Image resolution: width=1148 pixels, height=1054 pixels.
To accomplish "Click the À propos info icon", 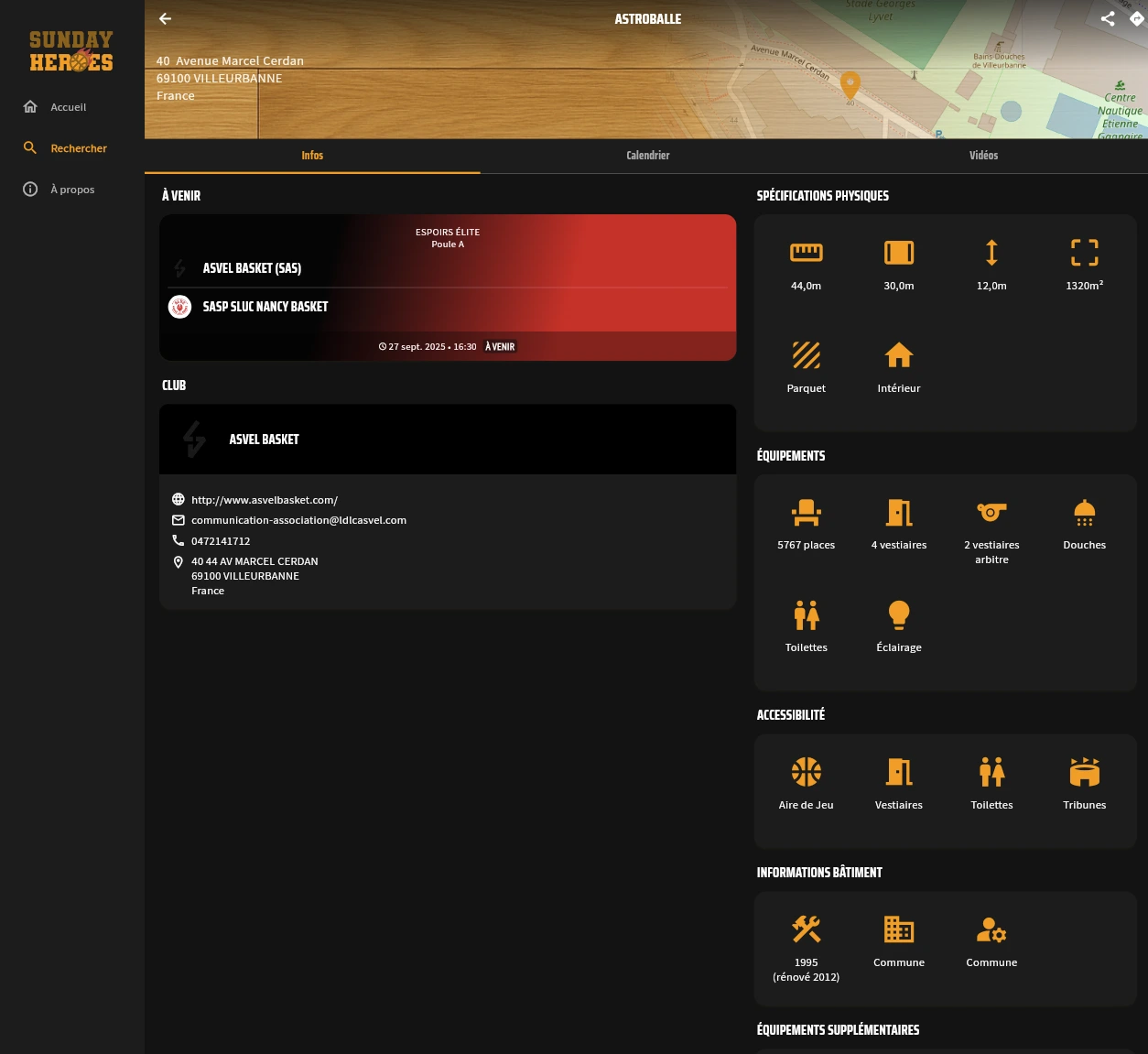I will tap(30, 190).
